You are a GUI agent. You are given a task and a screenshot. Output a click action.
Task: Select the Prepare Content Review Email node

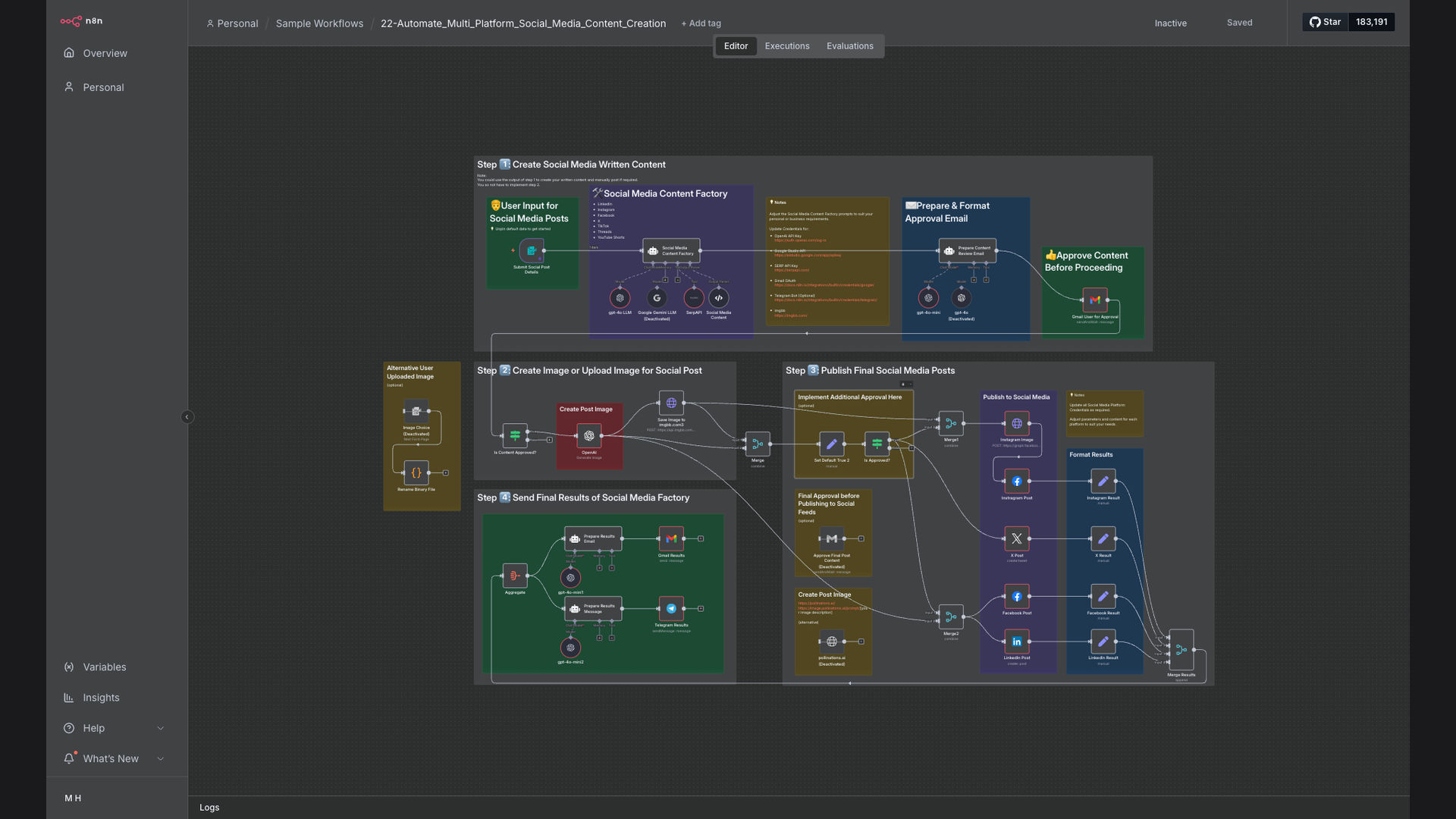[968, 250]
